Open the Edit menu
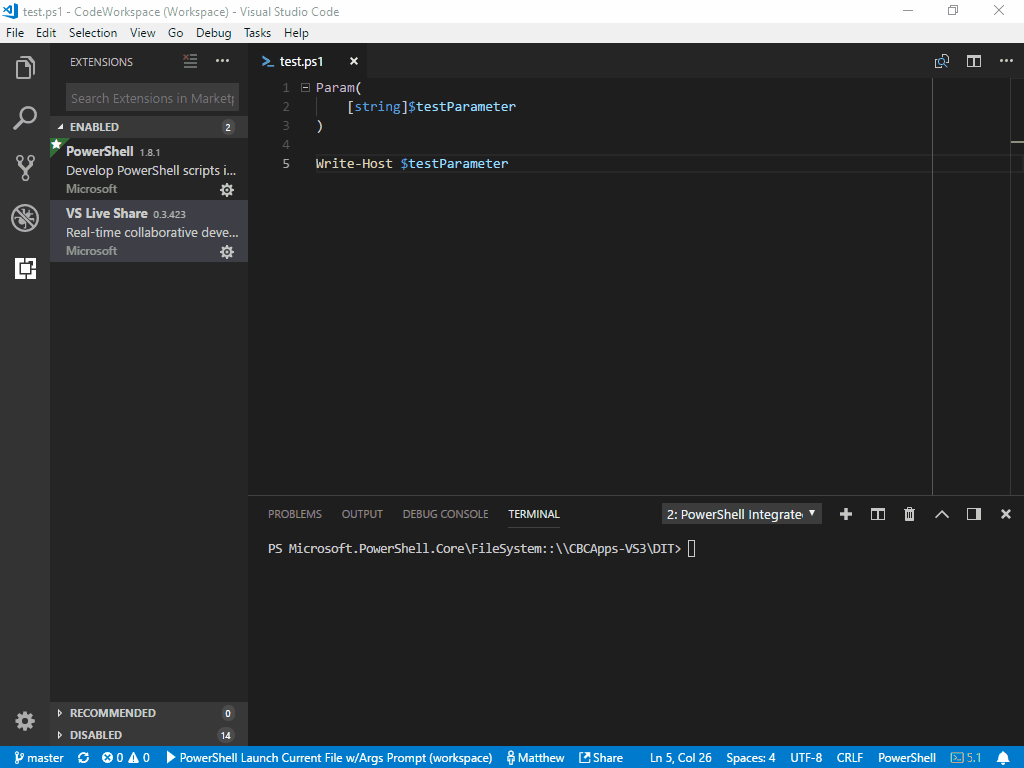1024x768 pixels. (46, 33)
